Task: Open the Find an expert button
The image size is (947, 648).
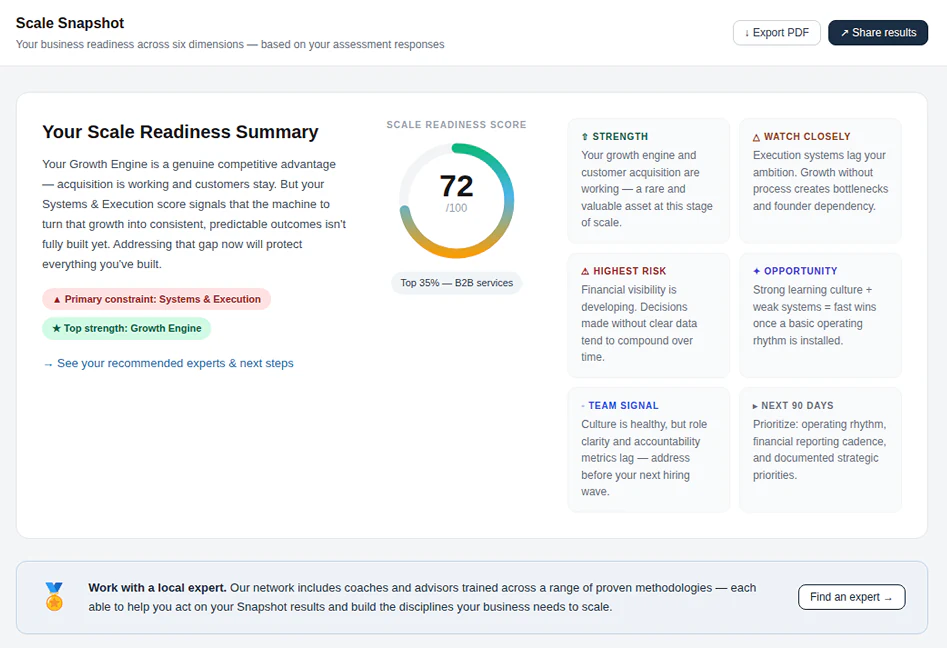Action: 851,597
